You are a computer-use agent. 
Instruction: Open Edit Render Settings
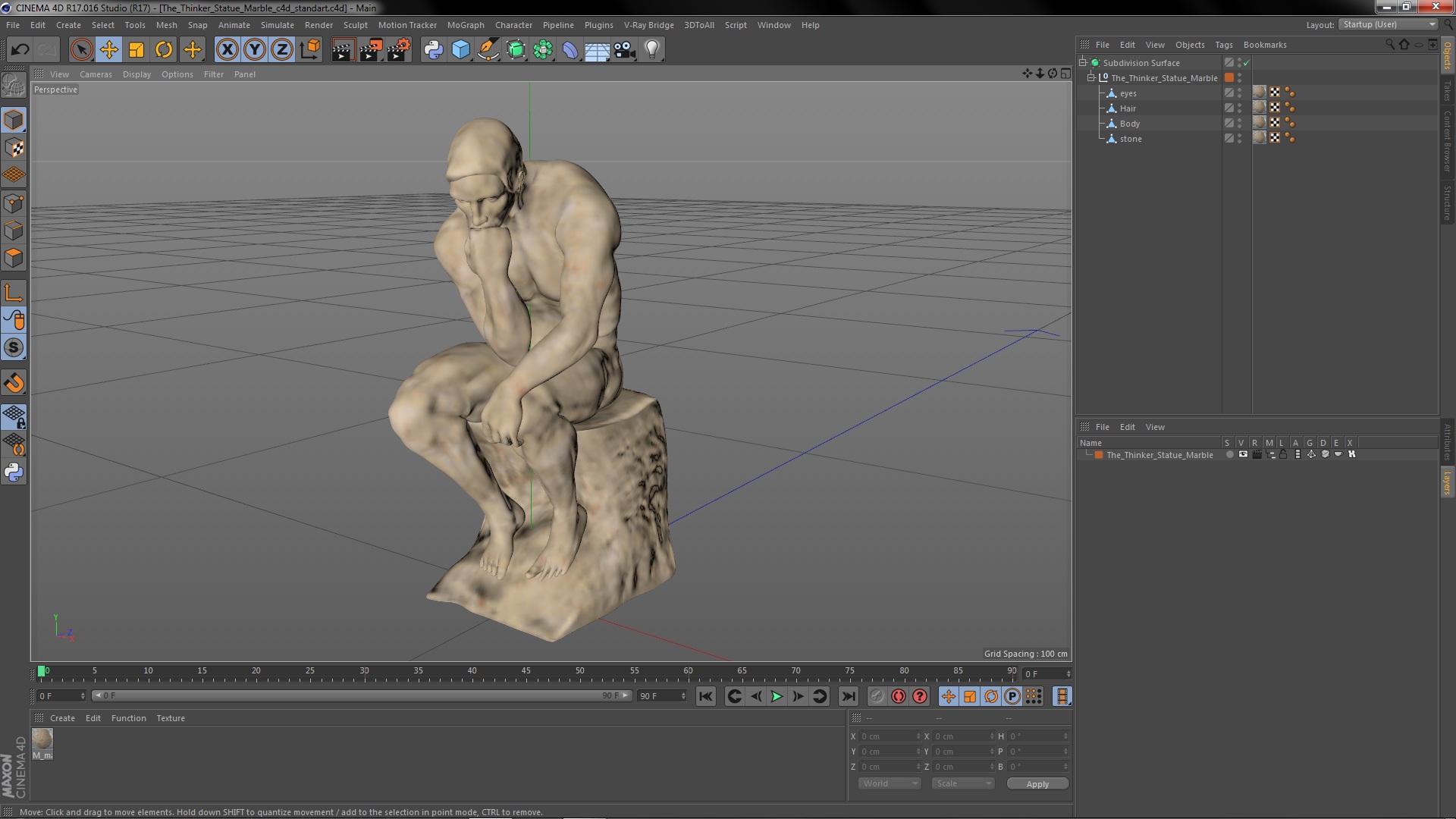pyautogui.click(x=398, y=50)
